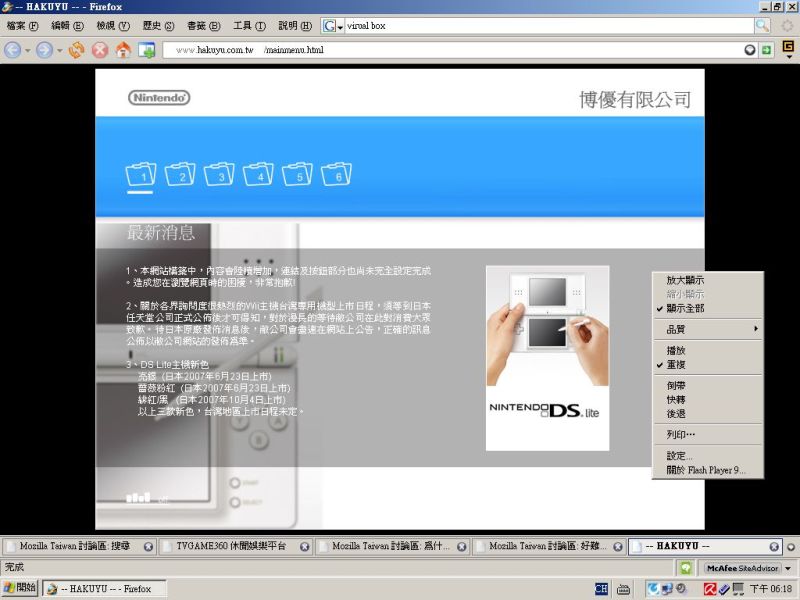This screenshot has height=600, width=800.
Task: Go back with the Back arrow button
Action: [x=13, y=50]
